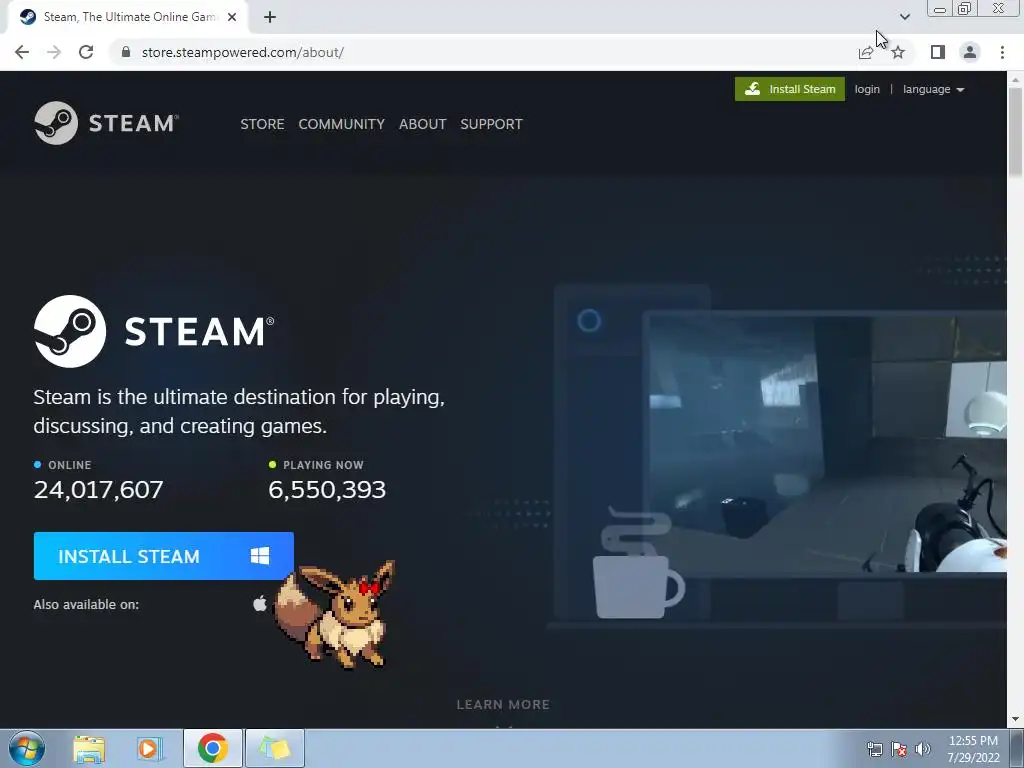The height and width of the screenshot is (768, 1024).
Task: Click the network tray icon
Action: pyautogui.click(x=874, y=748)
